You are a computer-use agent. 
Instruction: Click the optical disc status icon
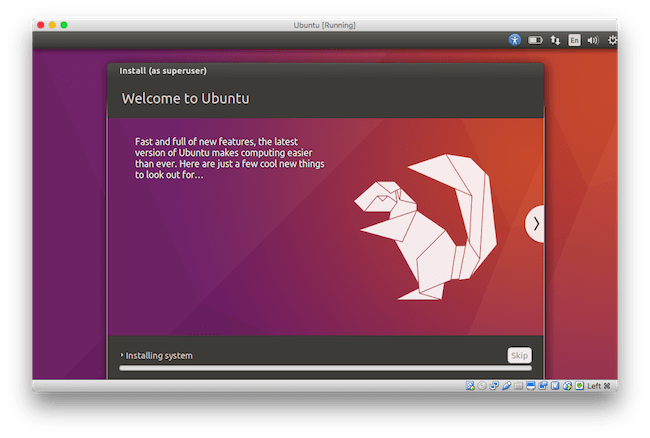482,386
